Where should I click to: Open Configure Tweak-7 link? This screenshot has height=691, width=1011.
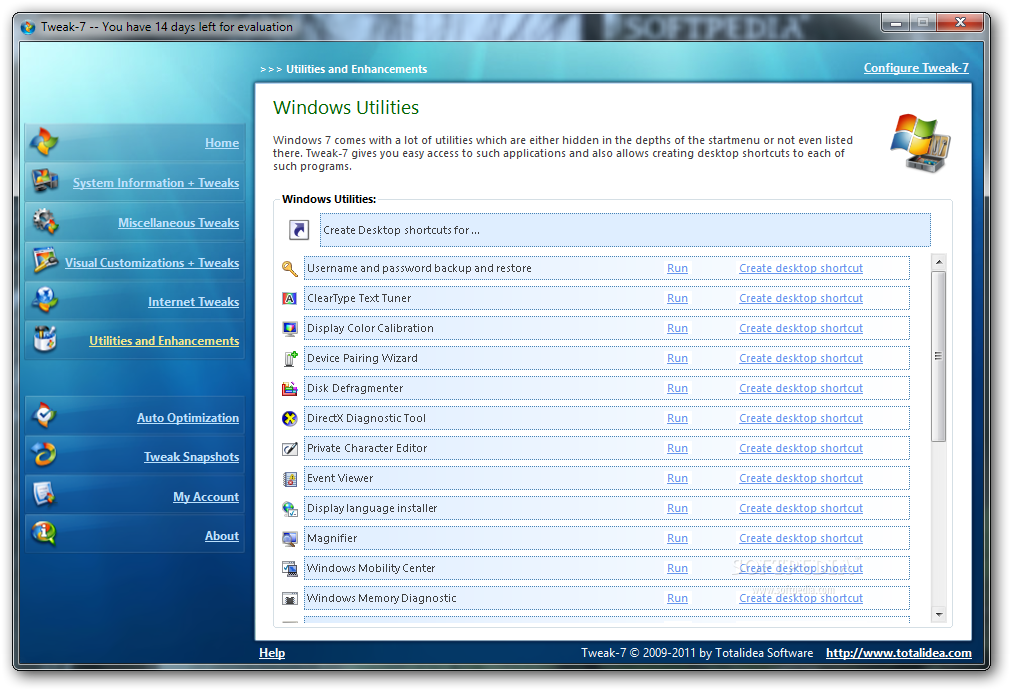pyautogui.click(x=916, y=68)
